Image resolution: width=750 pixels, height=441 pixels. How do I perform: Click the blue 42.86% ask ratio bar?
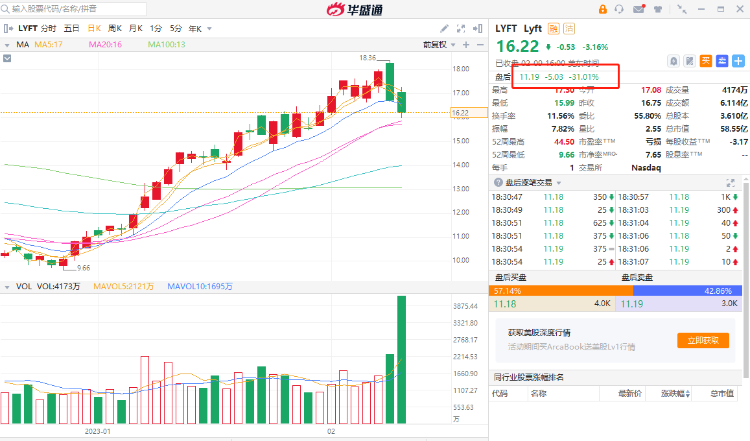tap(687, 291)
